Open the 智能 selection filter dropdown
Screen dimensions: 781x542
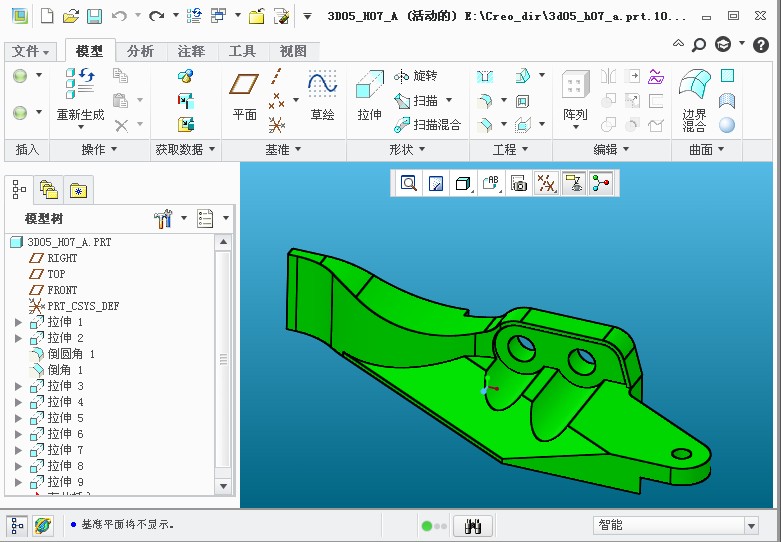751,526
